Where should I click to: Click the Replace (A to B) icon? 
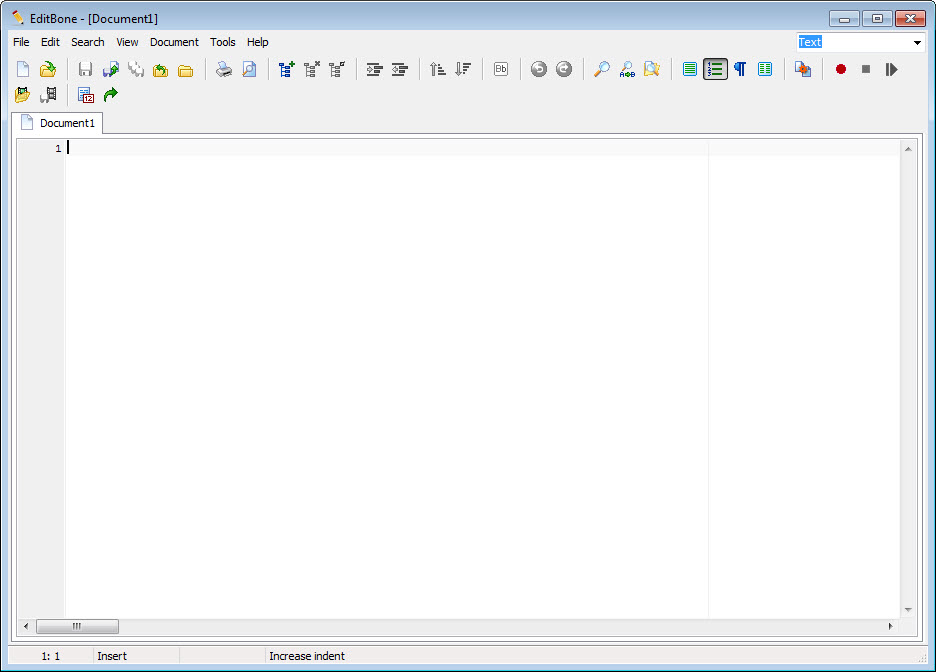tap(627, 70)
